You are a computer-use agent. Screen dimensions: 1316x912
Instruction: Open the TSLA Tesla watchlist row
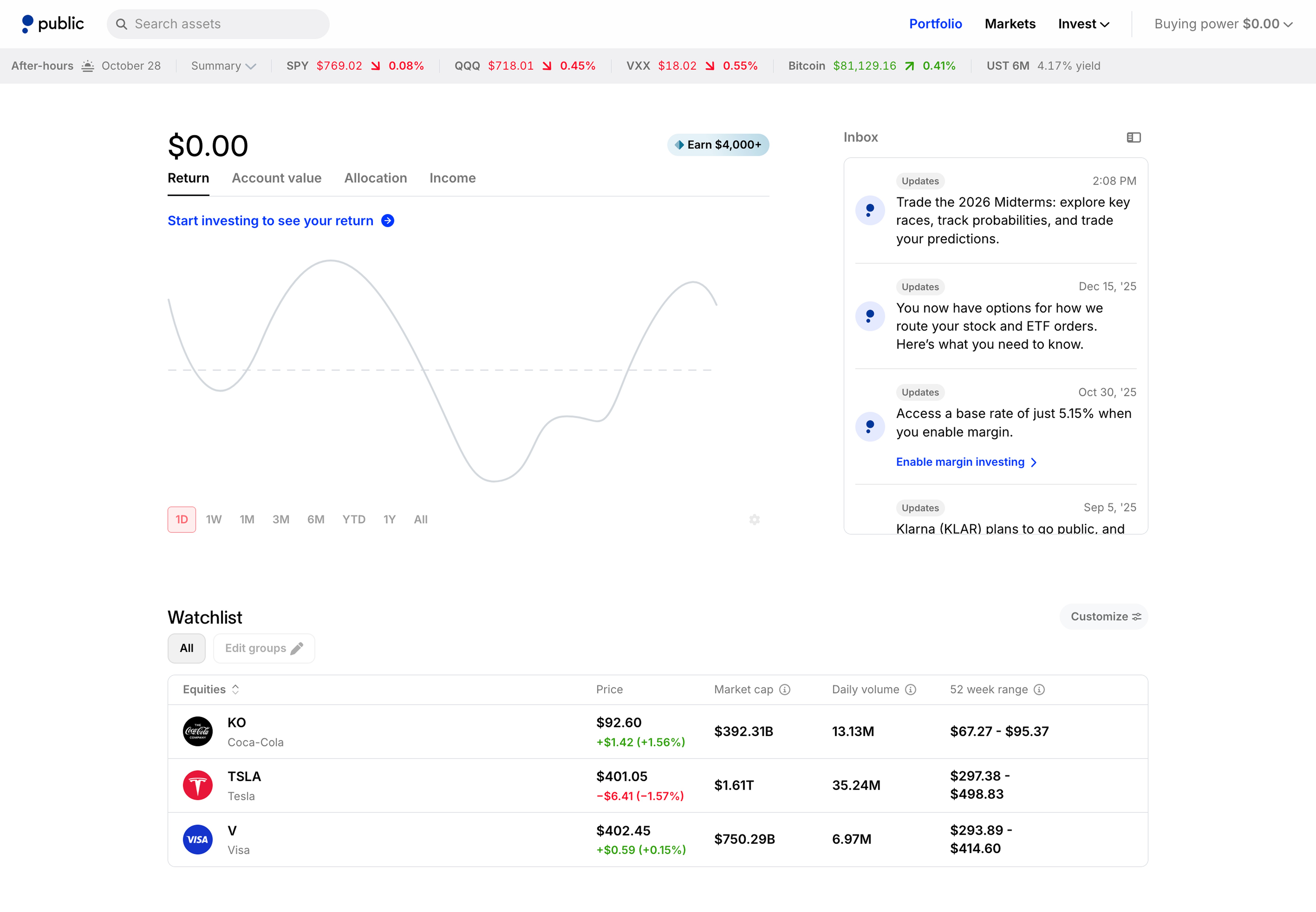658,785
